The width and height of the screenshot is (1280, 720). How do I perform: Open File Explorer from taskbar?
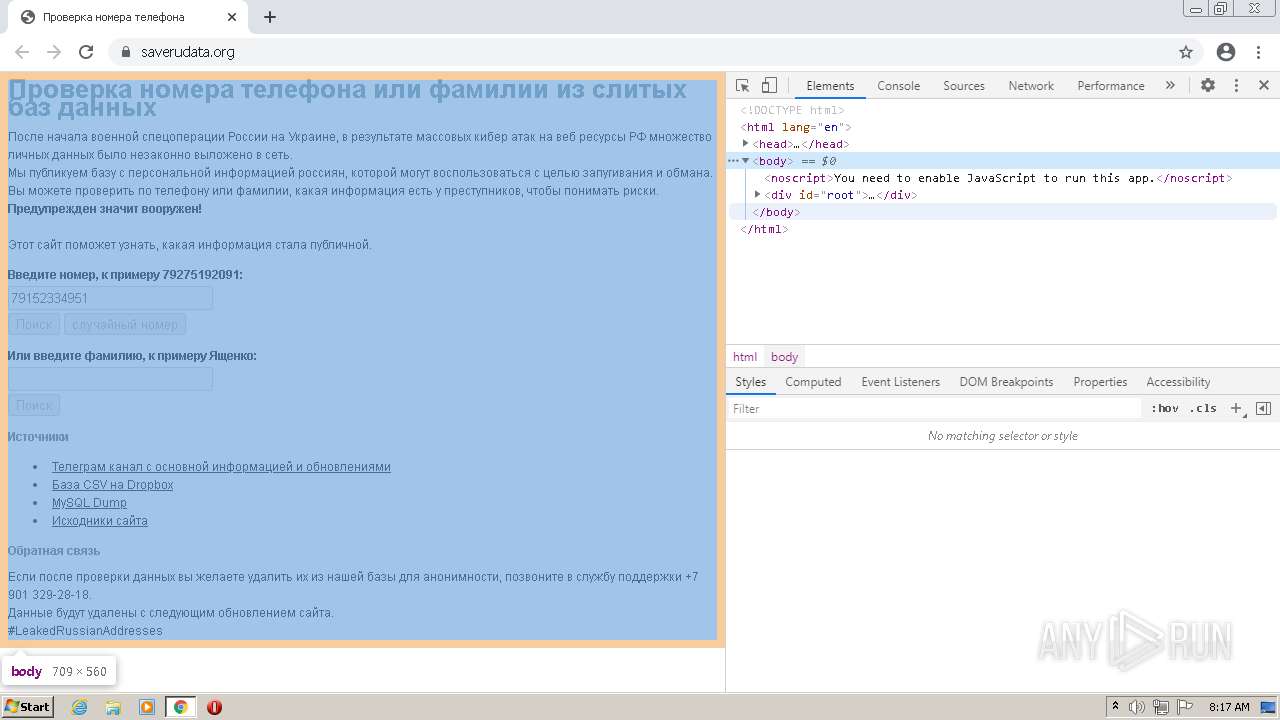[x=113, y=707]
